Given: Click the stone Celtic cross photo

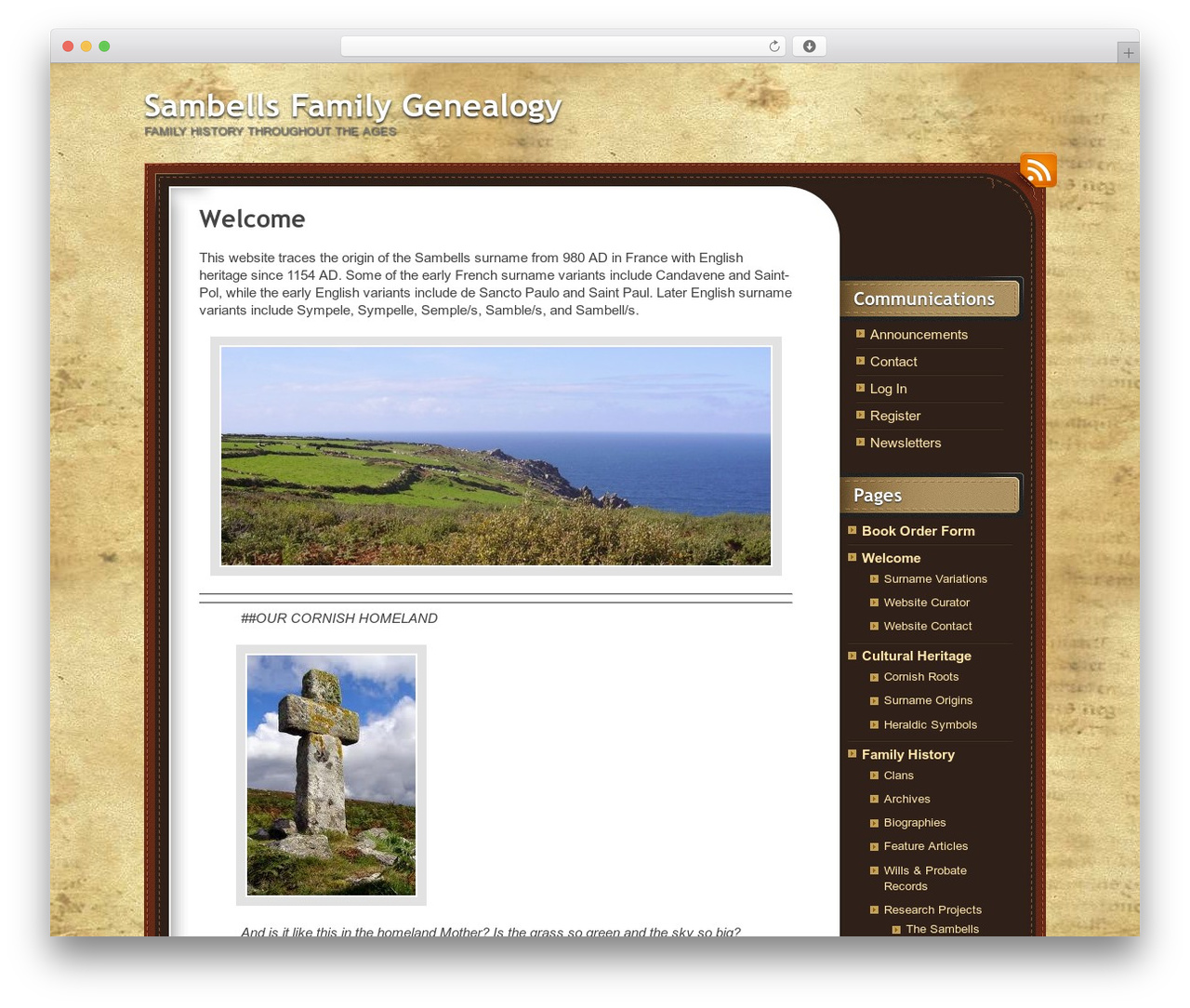Looking at the screenshot, I should [331, 775].
